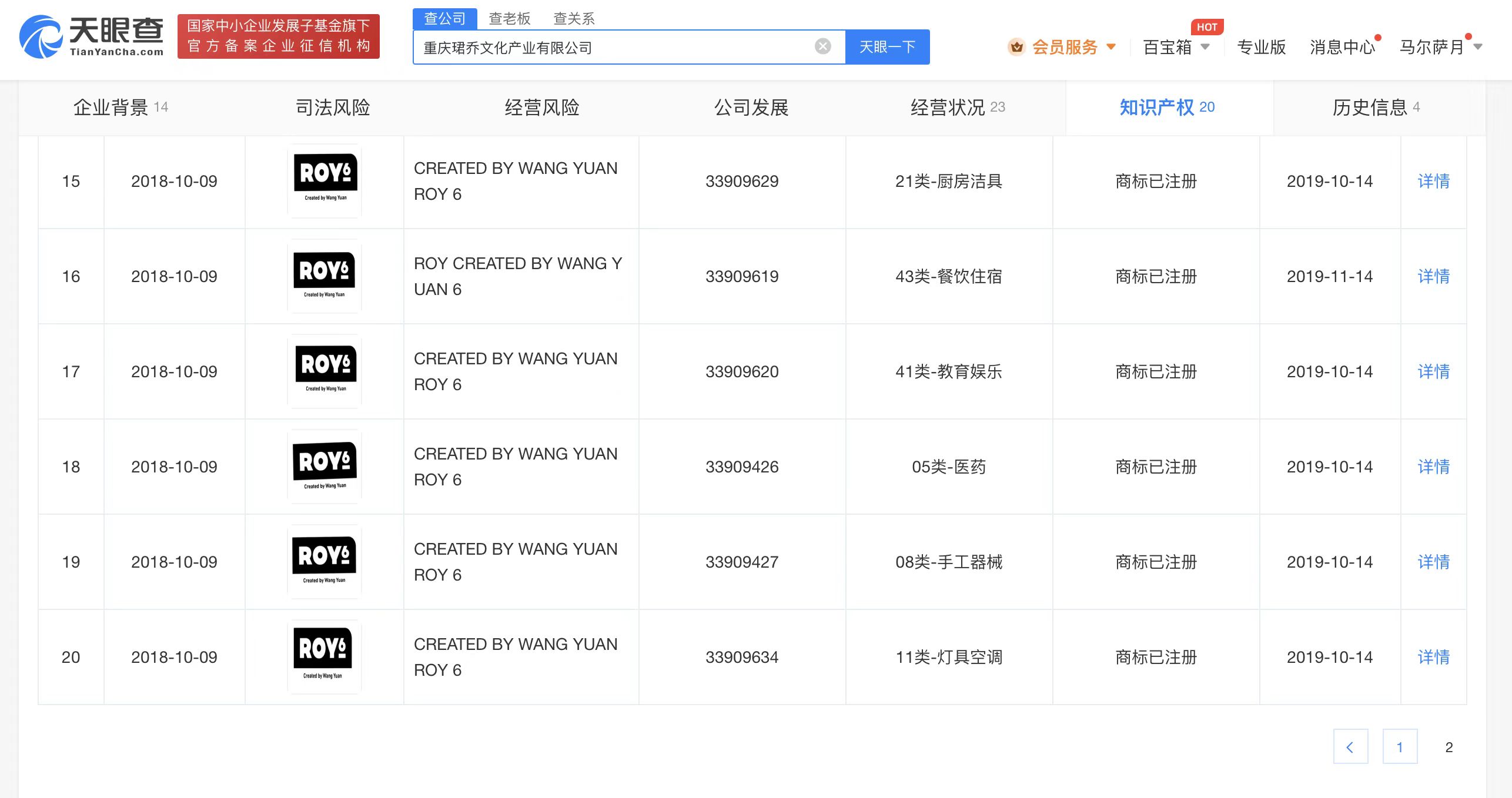Click 商标已注册 status in row 20
The image size is (1512, 798).
click(x=1156, y=657)
